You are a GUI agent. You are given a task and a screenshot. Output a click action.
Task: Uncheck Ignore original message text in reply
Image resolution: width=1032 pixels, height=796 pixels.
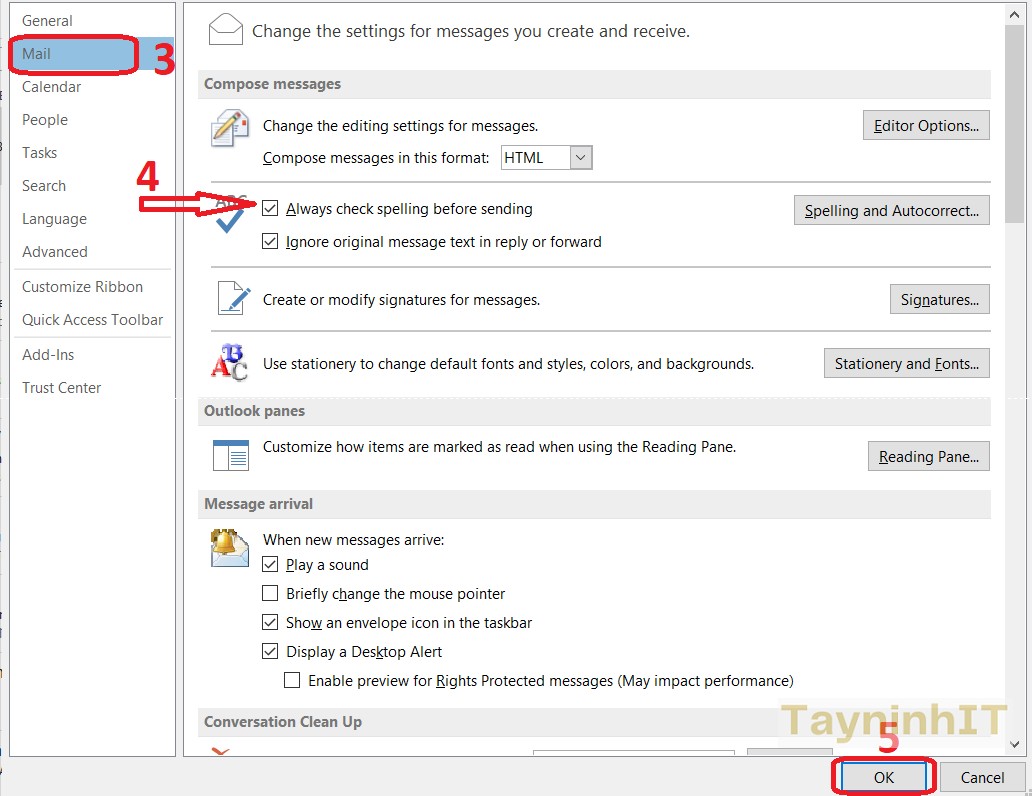(x=270, y=241)
